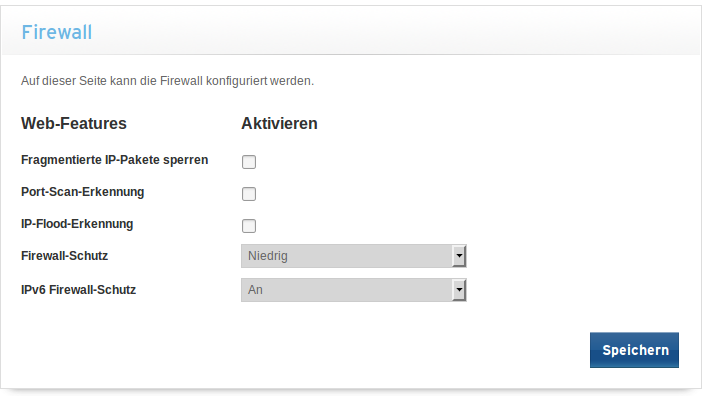
Task: Select the Web-Features column heading
Action: pyautogui.click(x=74, y=123)
